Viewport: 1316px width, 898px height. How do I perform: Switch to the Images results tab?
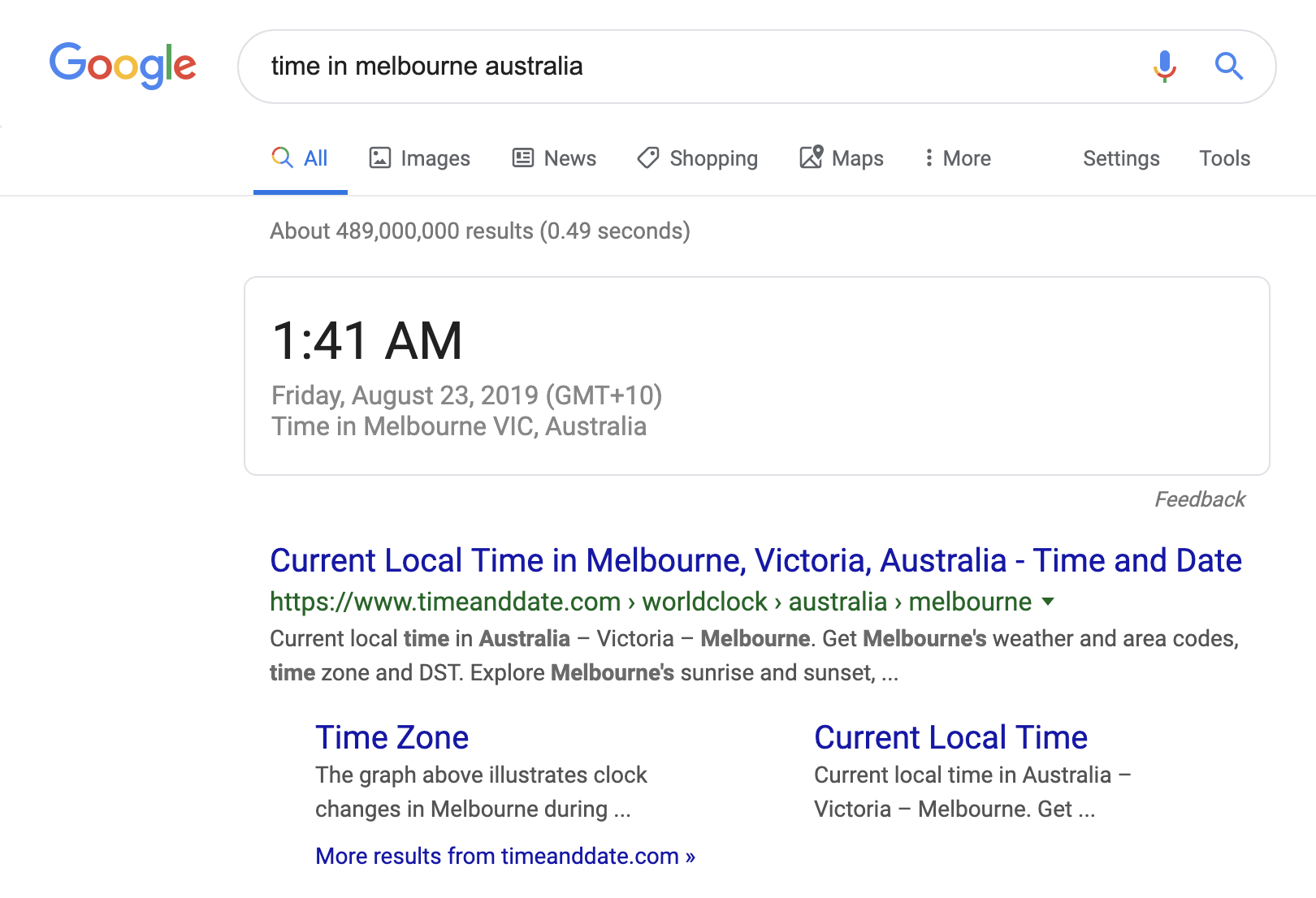[435, 158]
